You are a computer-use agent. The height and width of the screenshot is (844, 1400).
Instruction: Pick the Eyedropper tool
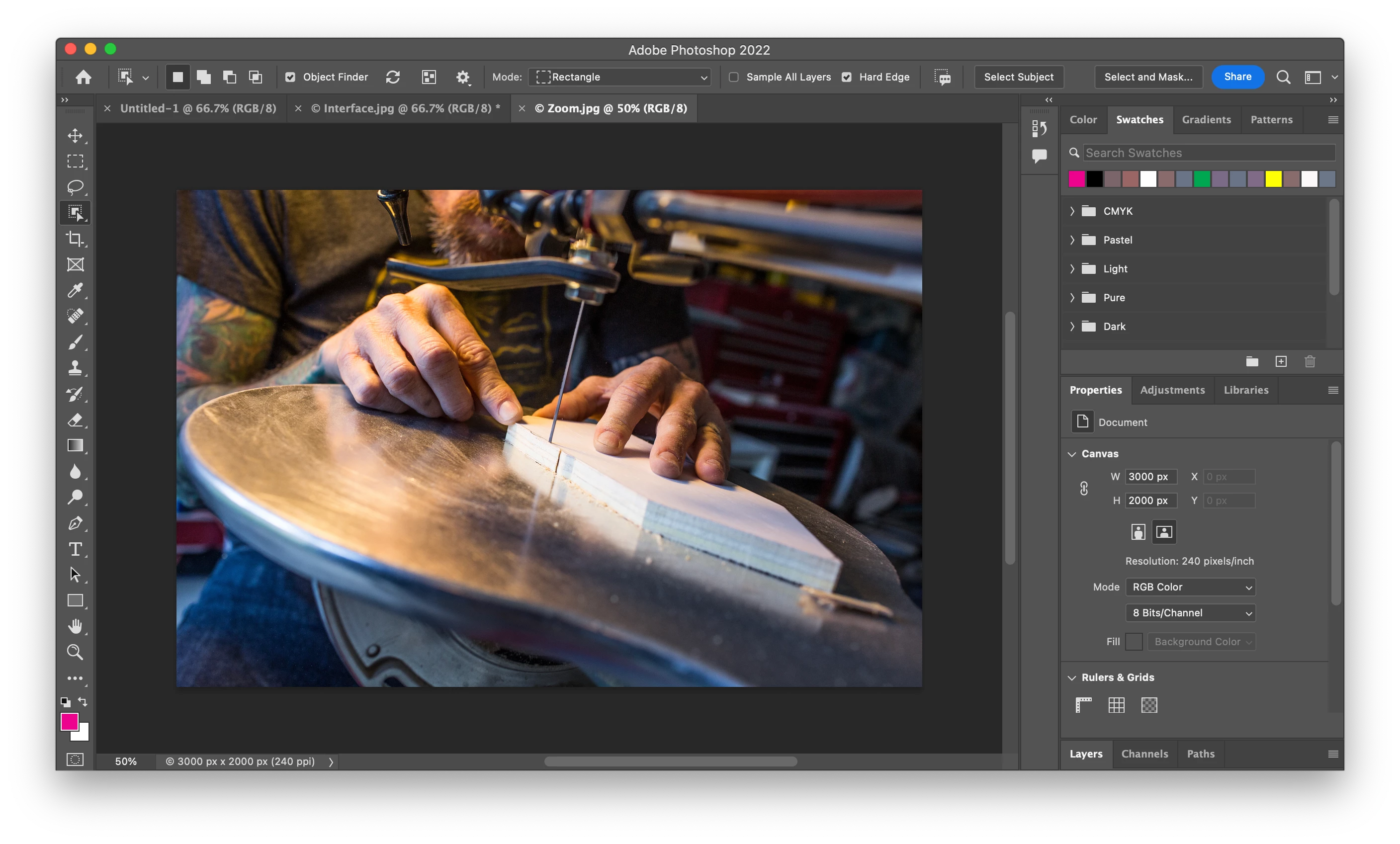[x=75, y=290]
